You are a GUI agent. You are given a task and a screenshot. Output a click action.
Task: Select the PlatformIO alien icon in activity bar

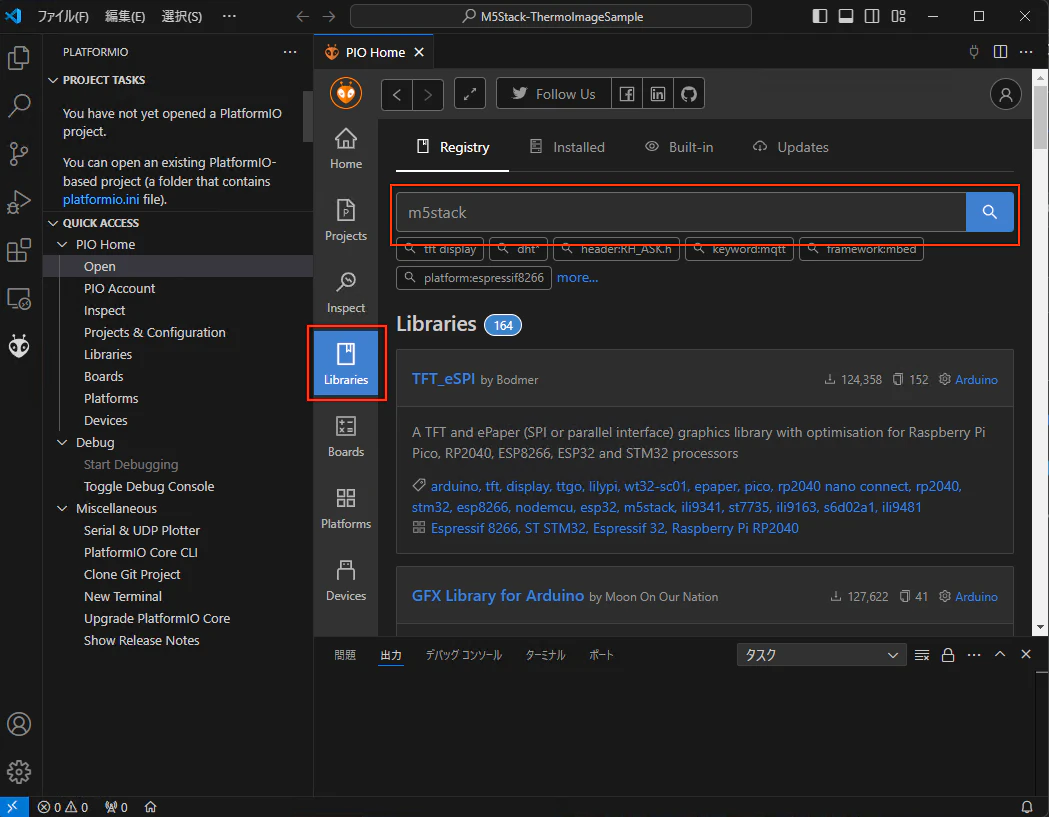click(19, 347)
